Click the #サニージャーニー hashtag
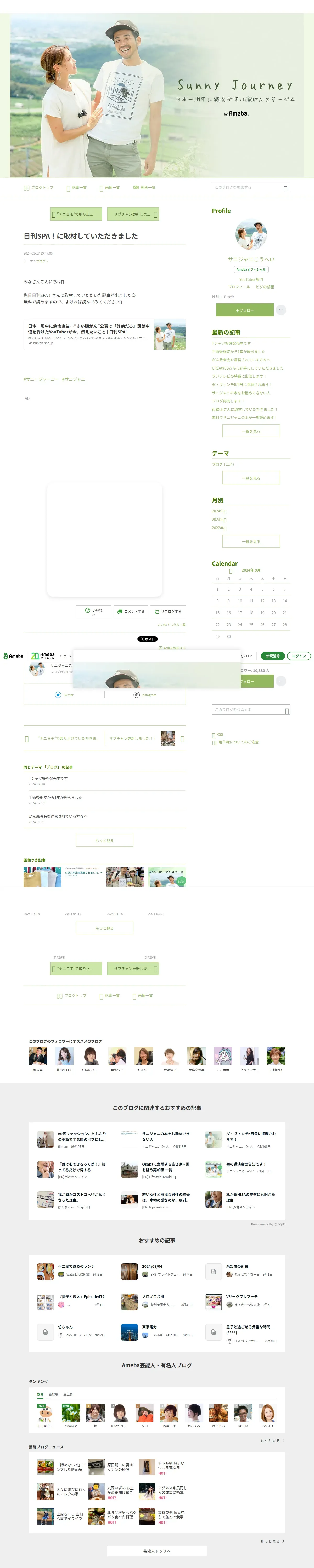Viewport: 314px width, 1568px height. point(41,379)
